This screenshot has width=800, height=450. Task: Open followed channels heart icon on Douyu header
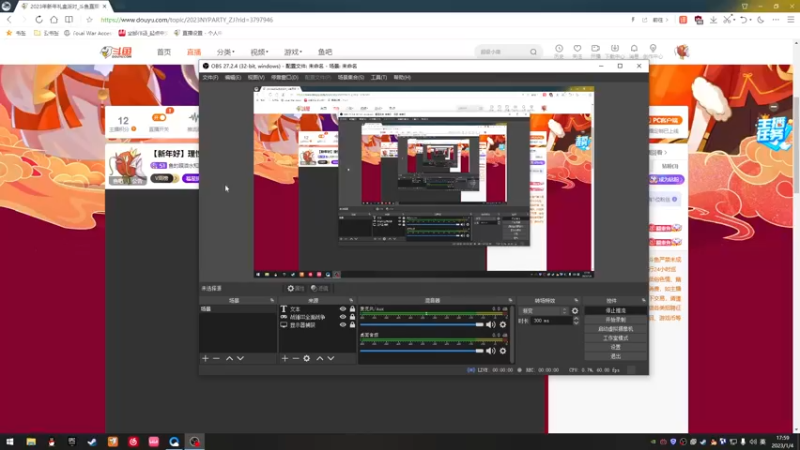(577, 48)
